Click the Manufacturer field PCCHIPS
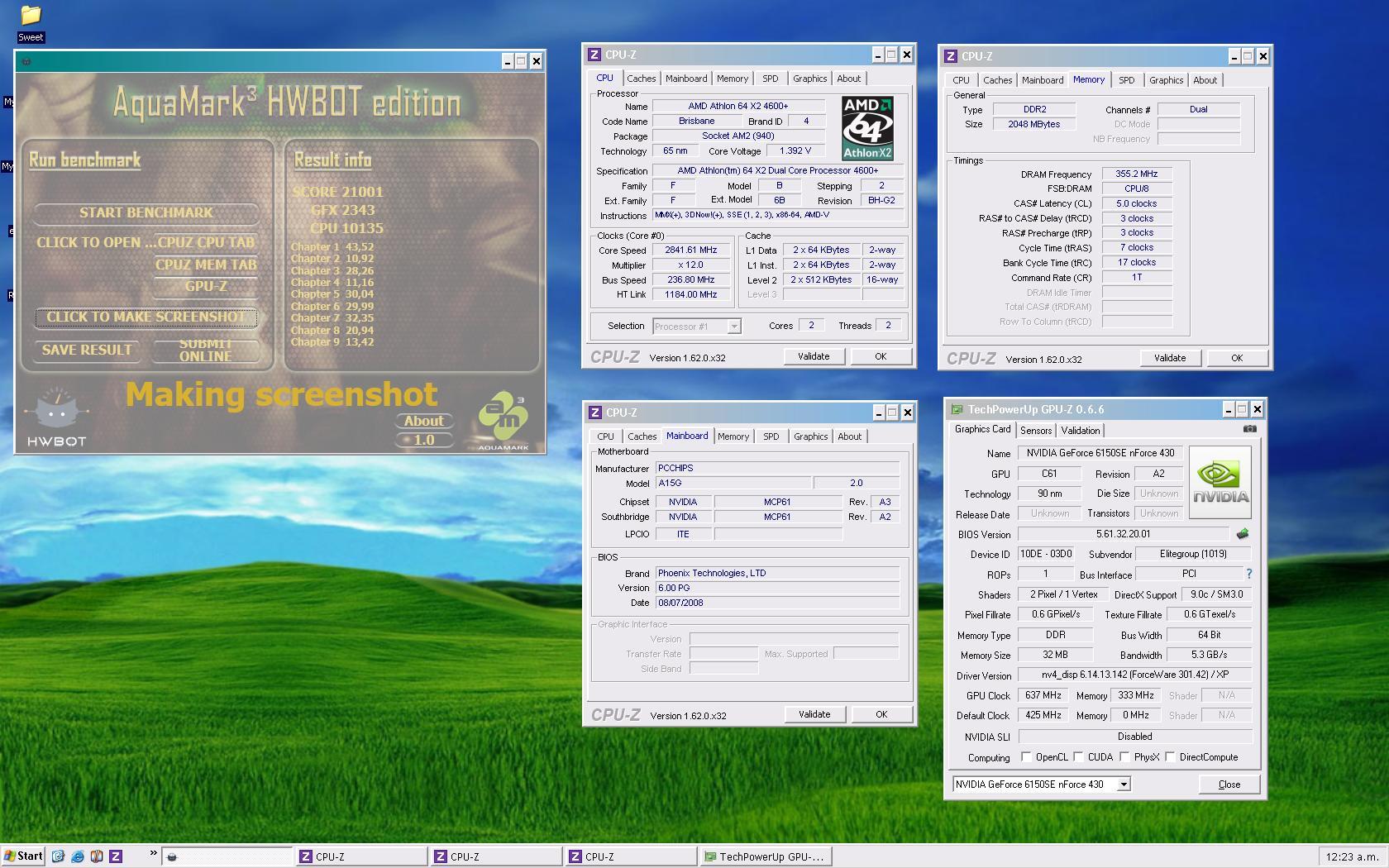Screen dimensions: 1389x868 tap(777, 468)
